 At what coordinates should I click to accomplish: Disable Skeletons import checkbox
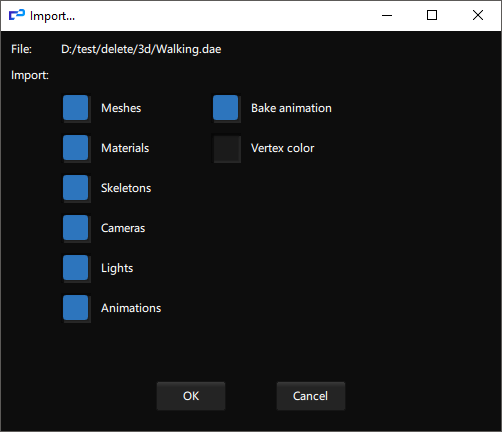76,188
